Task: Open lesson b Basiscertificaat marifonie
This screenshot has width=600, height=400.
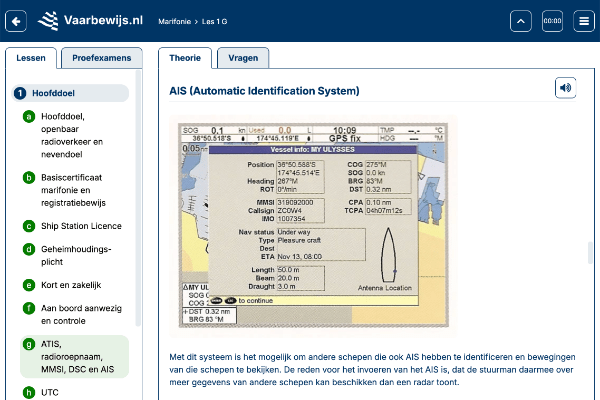Action: (75, 190)
